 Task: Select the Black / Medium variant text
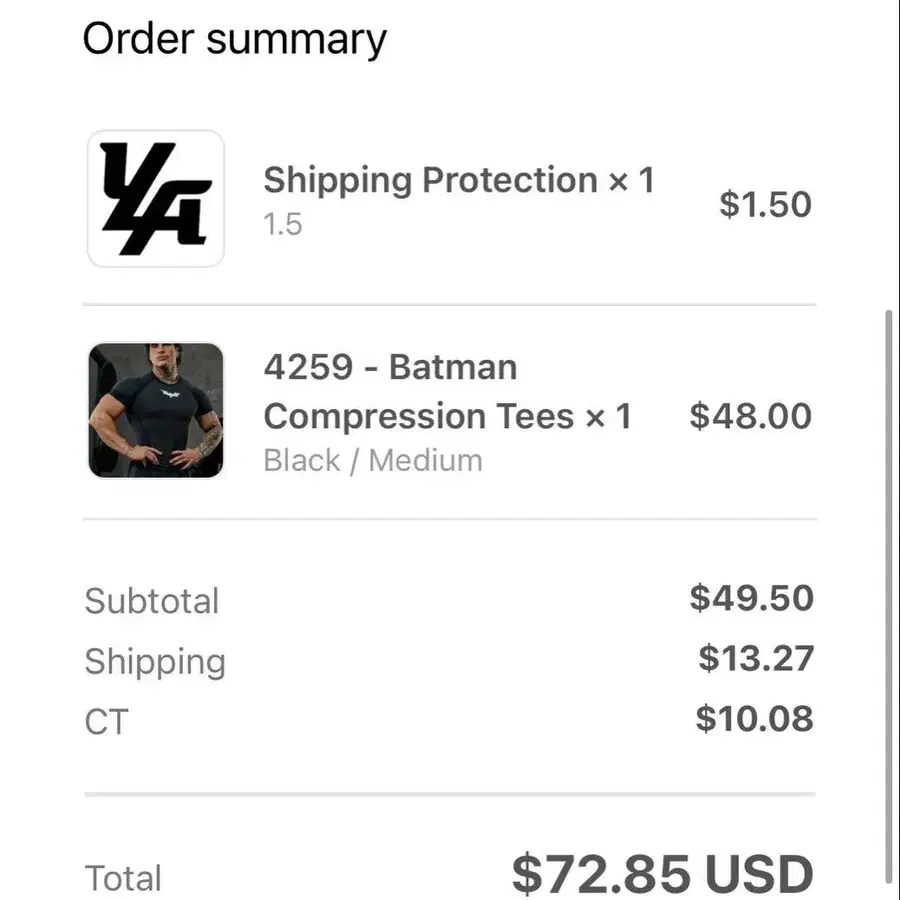[373, 460]
